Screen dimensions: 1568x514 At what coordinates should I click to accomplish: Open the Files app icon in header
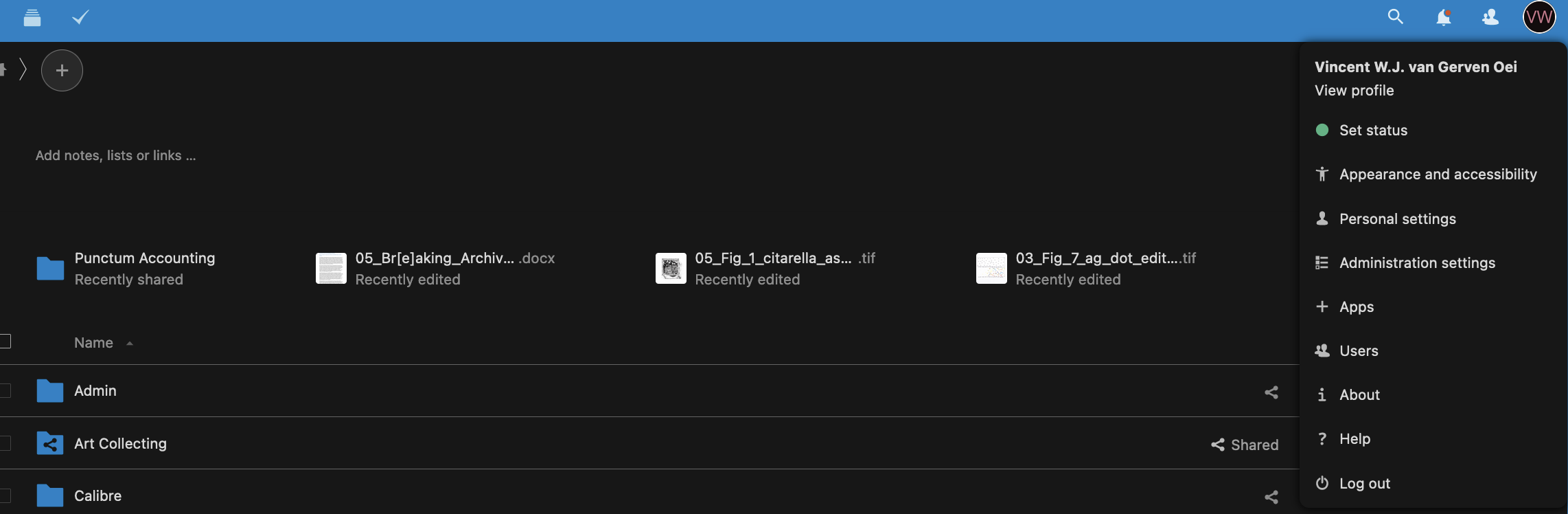[32, 18]
